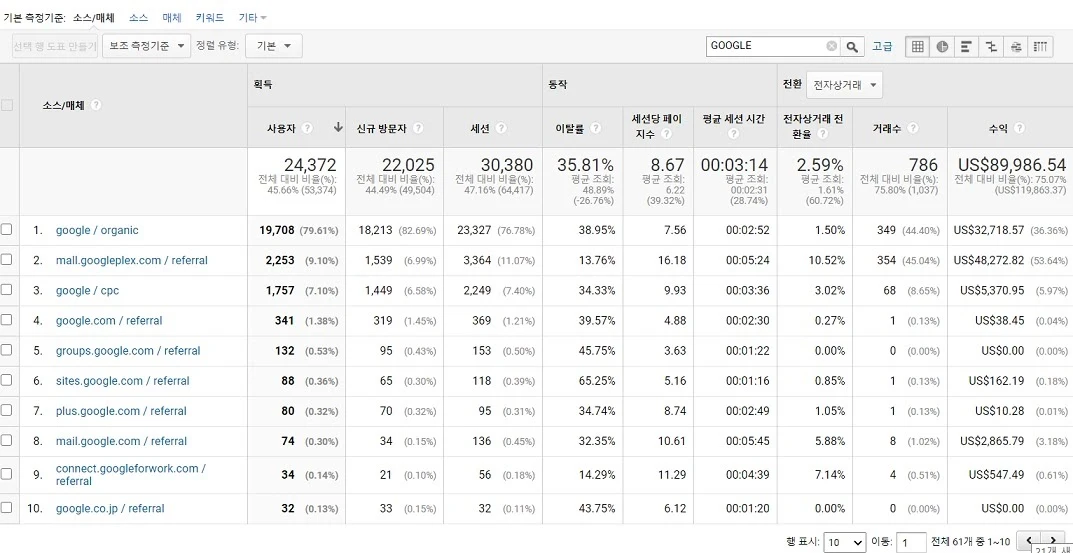The image size is (1073, 553).
Task: Open the sites.google.com / referral link
Action: [123, 381]
